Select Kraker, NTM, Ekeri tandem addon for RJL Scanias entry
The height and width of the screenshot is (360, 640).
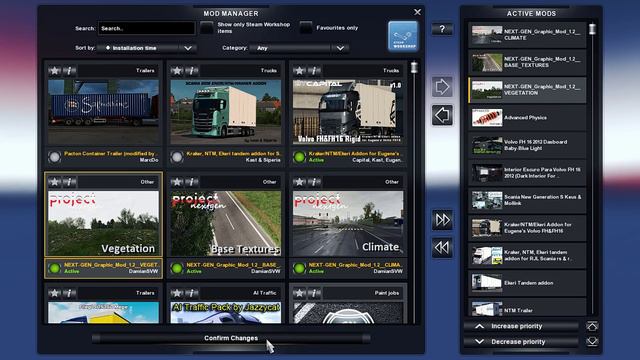click(527, 256)
